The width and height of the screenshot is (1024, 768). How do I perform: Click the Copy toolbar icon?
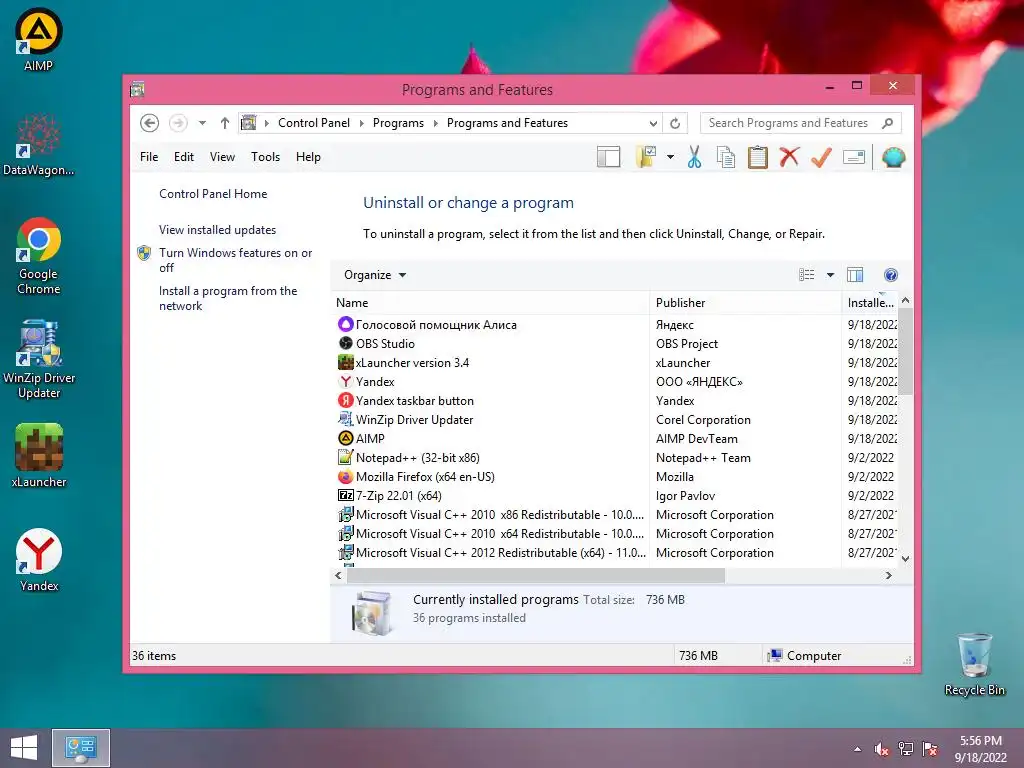[726, 157]
